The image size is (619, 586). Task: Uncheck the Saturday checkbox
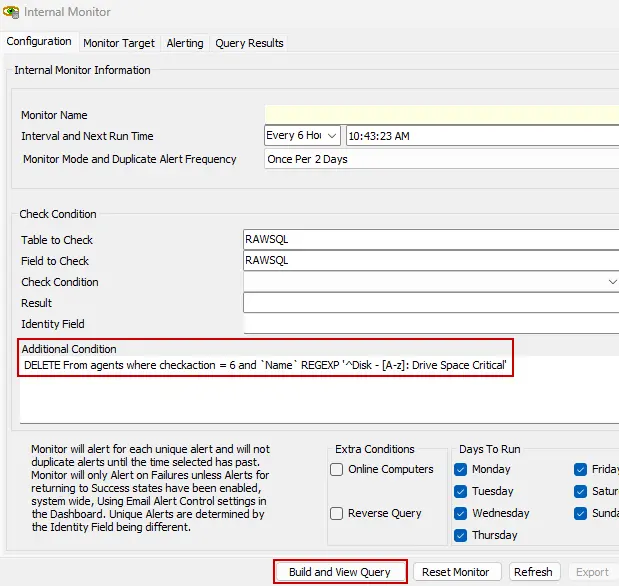click(x=580, y=492)
